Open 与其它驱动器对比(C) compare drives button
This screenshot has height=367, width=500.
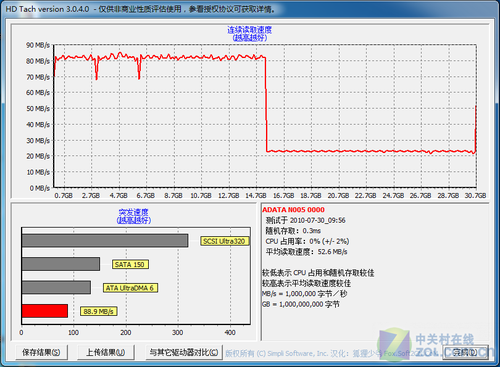click(184, 352)
